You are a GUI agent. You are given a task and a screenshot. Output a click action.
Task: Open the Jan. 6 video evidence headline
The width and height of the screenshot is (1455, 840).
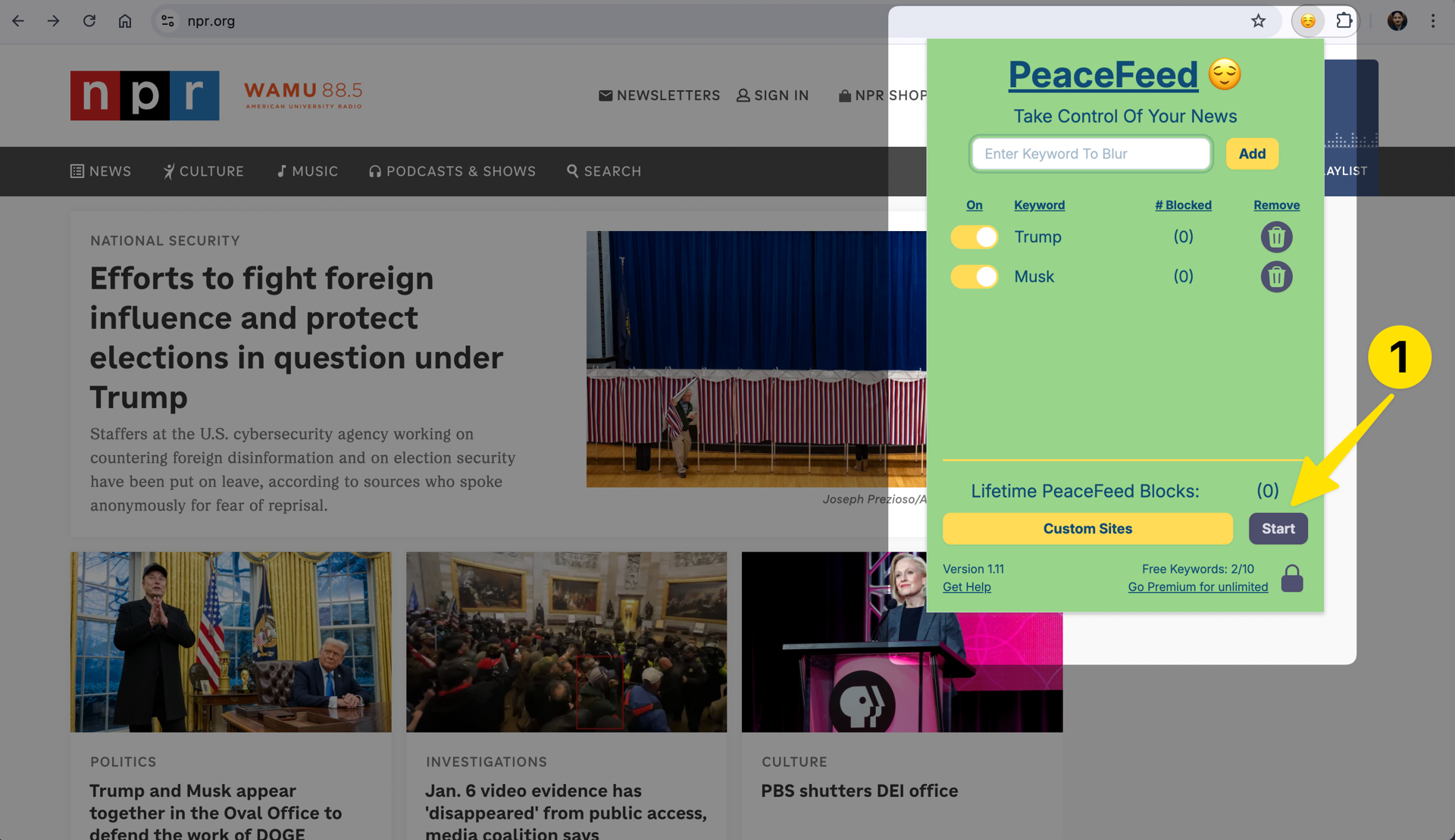click(566, 812)
